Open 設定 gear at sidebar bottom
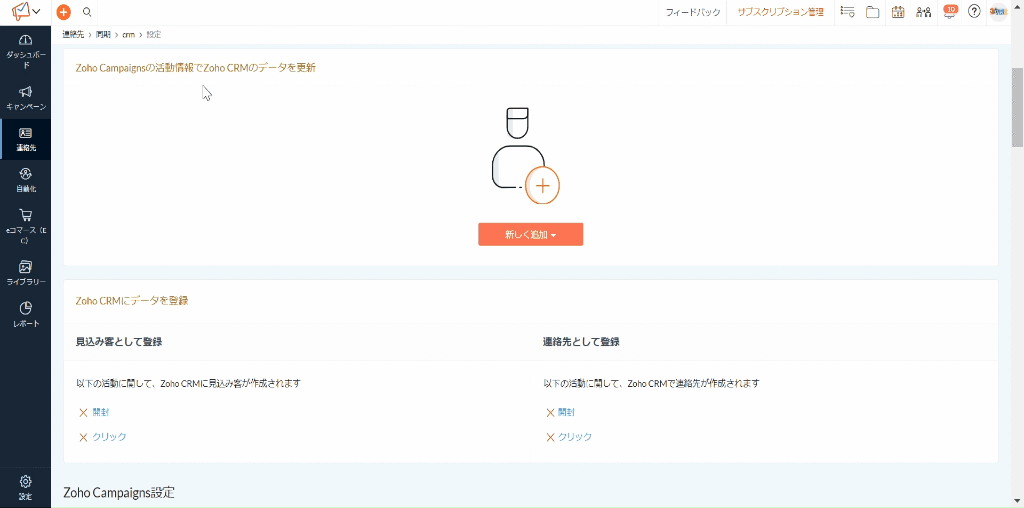 pos(25,487)
